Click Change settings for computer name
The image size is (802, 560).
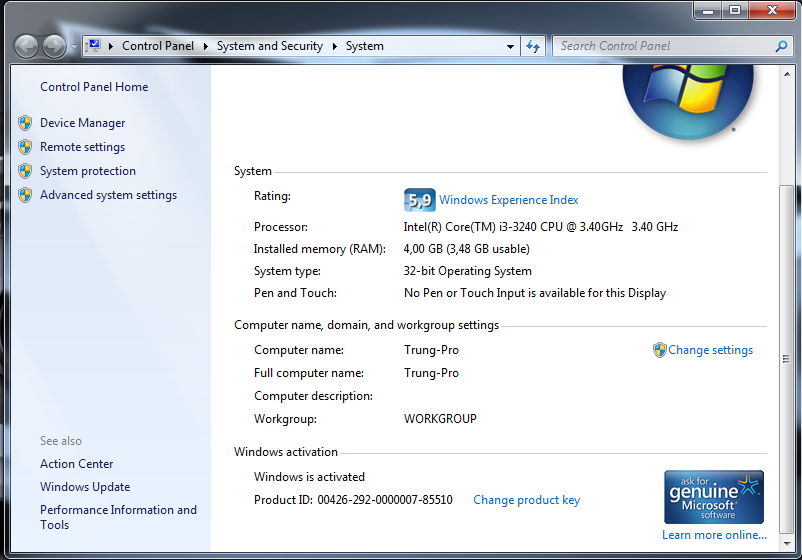[x=710, y=350]
